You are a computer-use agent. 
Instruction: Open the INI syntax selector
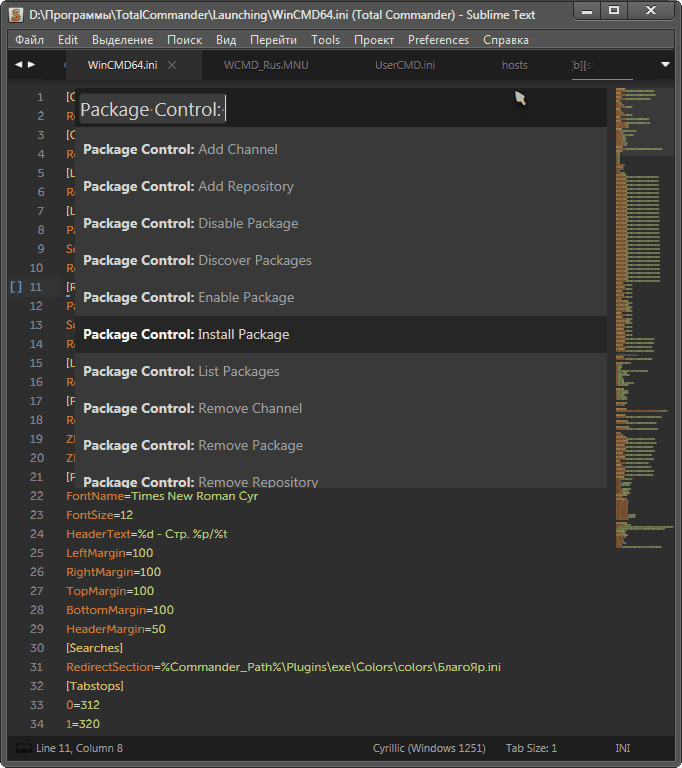[623, 748]
